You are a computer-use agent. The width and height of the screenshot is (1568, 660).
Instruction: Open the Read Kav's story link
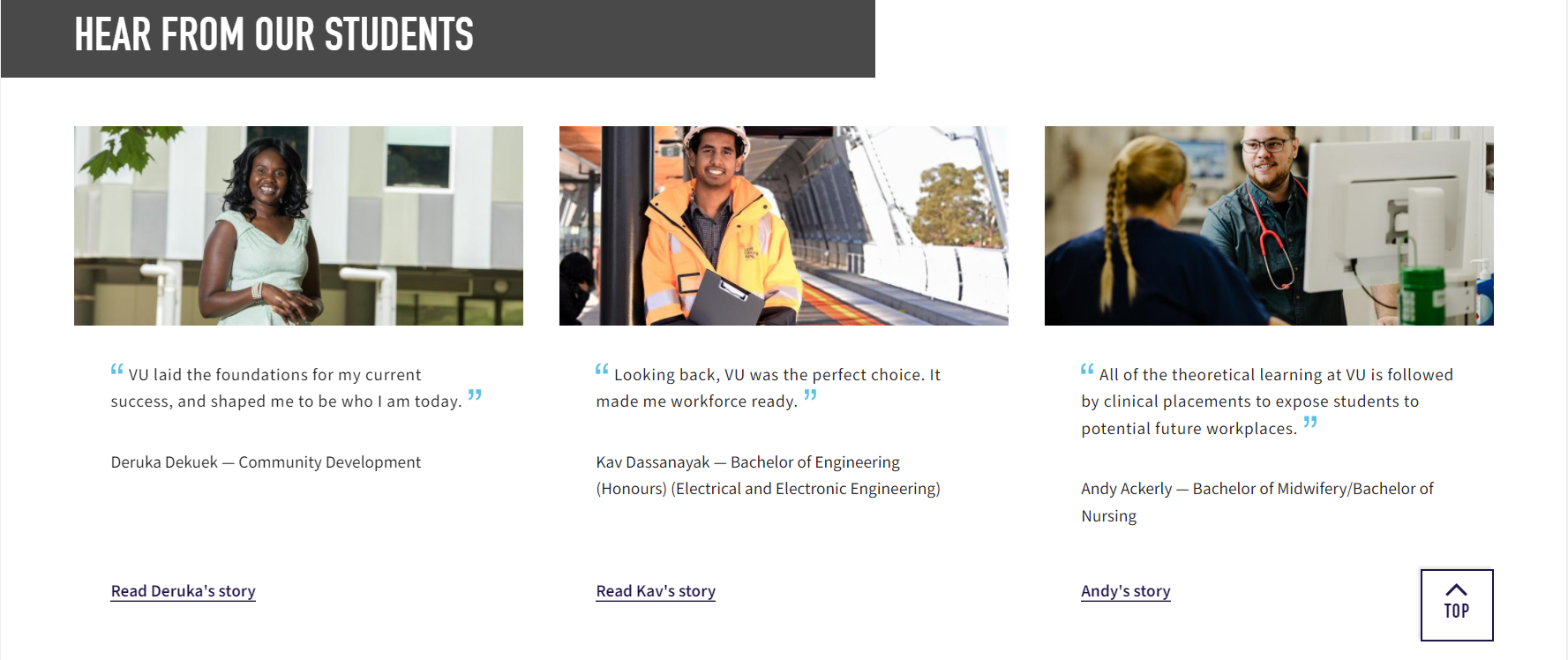656,591
